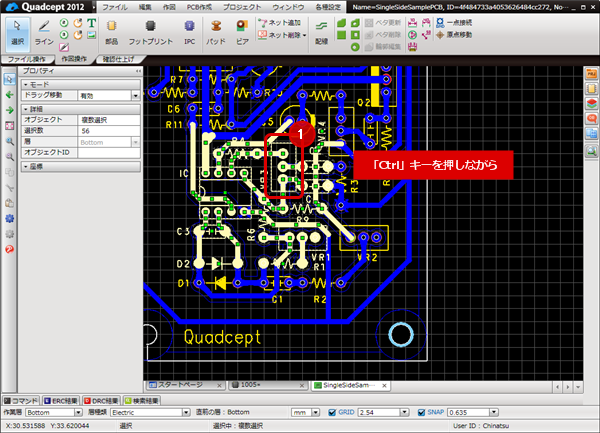This screenshot has width=600, height=433.
Task: Close the SingleSideSam document tab
Action: pyautogui.click(x=384, y=386)
